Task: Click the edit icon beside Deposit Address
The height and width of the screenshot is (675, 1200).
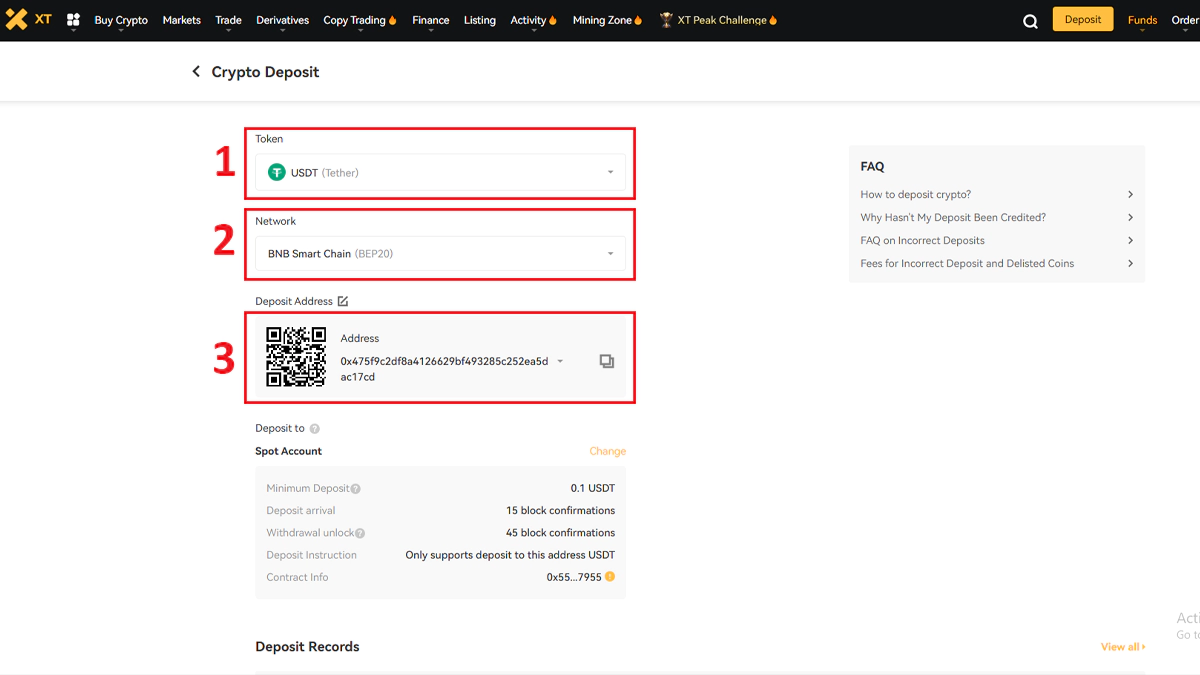Action: click(343, 301)
